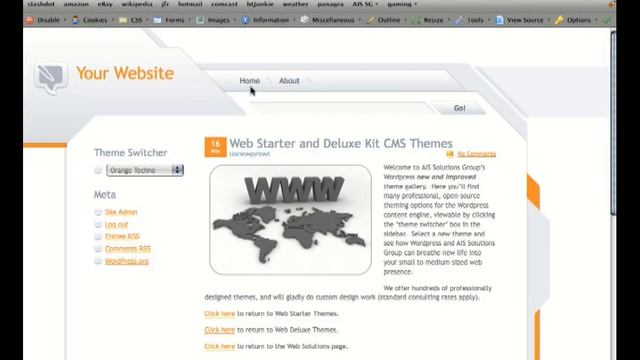The height and width of the screenshot is (360, 640).
Task: Open the hotmail bookmark
Action: (x=190, y=4)
